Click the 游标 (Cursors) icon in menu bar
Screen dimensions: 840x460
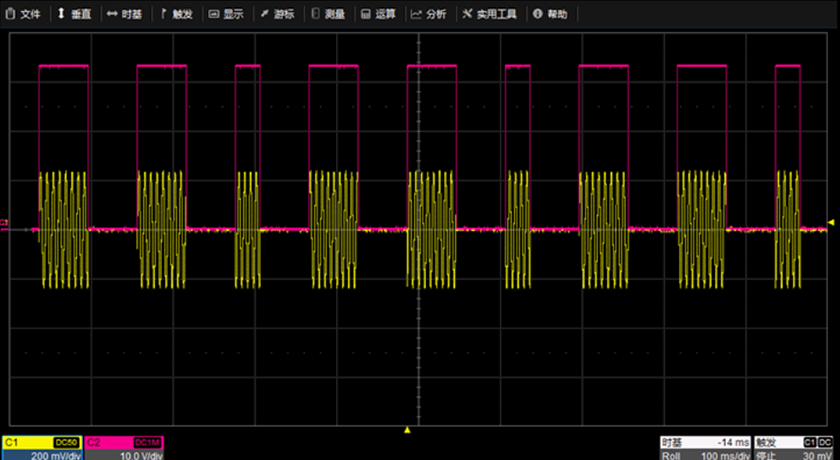point(264,15)
